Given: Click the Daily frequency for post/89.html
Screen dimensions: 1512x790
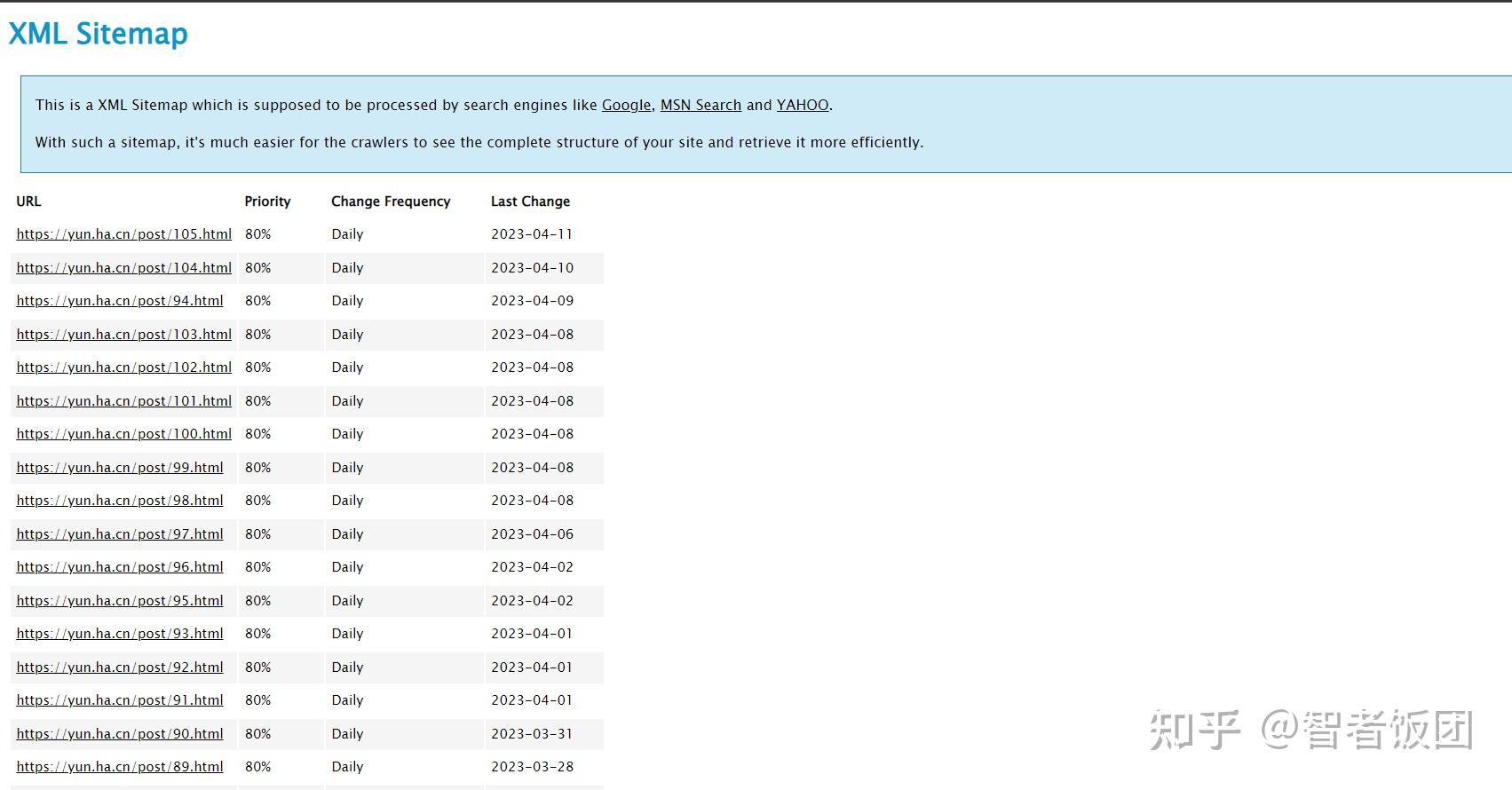Looking at the screenshot, I should coord(347,767).
